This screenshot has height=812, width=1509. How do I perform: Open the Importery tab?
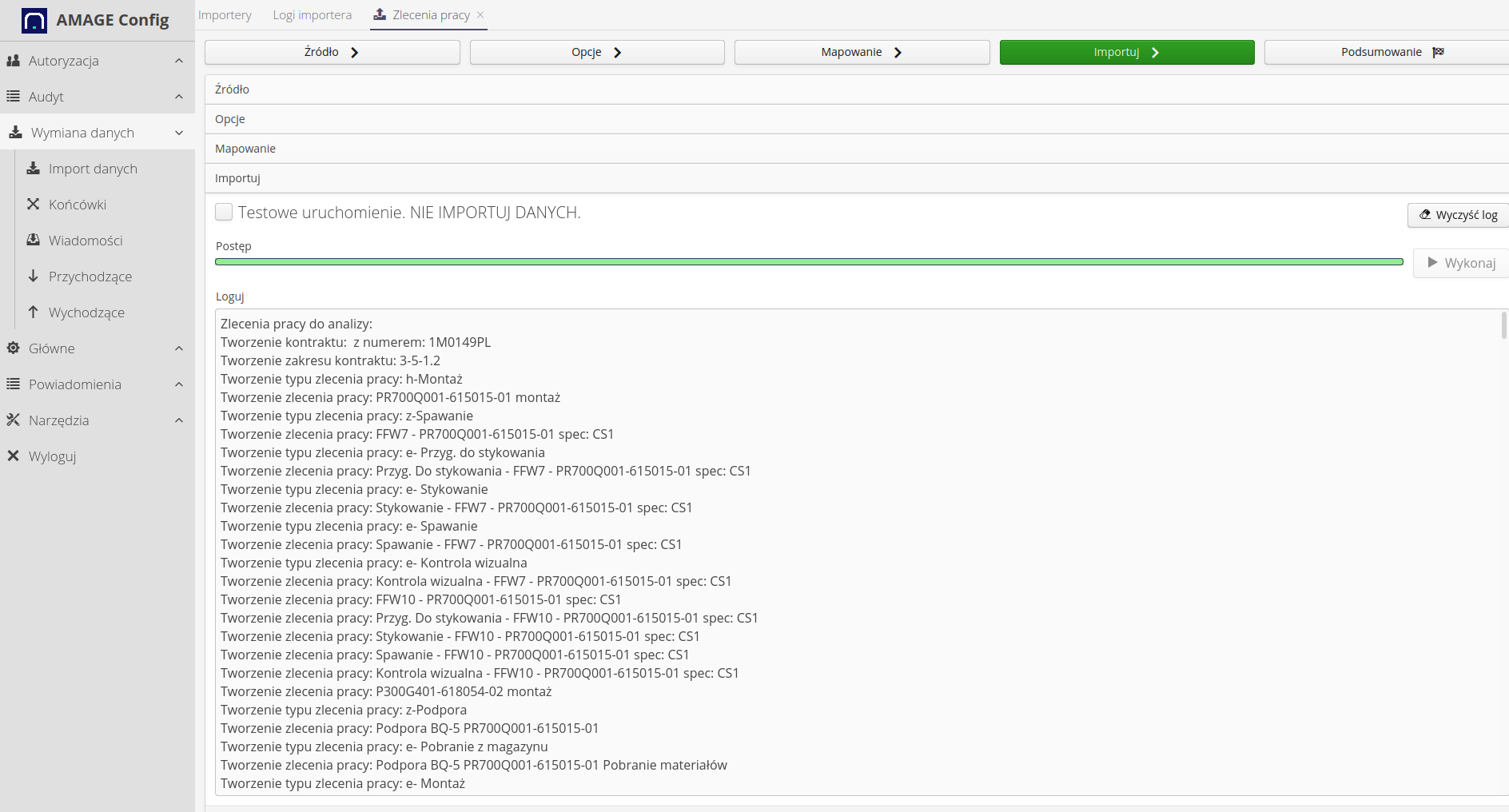[x=225, y=15]
